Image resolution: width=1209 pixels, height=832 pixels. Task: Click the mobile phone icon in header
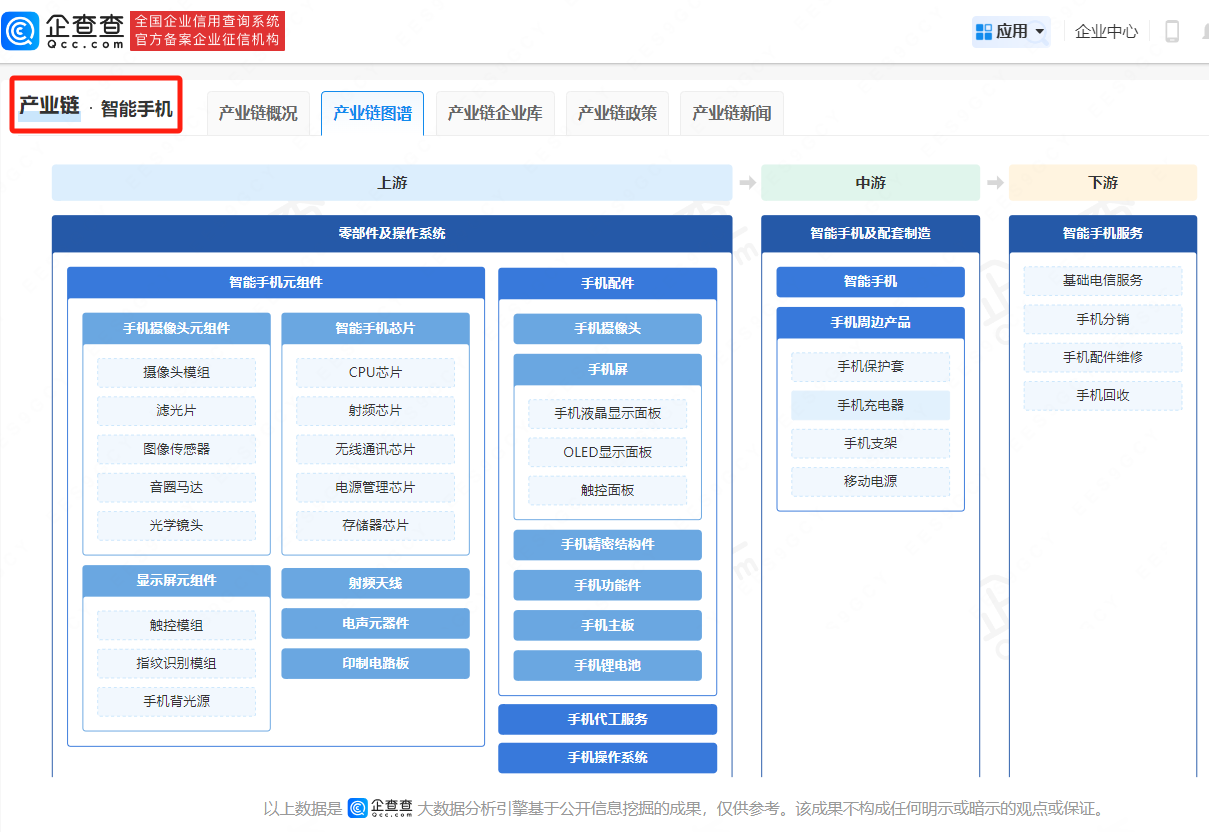[x=1172, y=32]
